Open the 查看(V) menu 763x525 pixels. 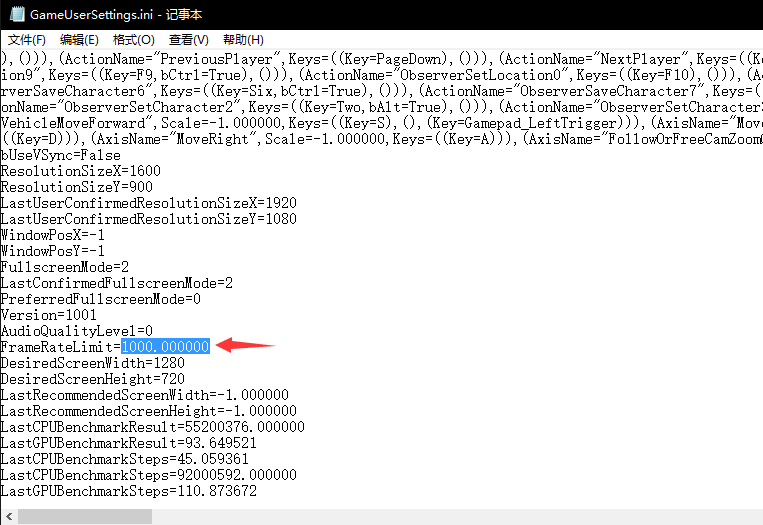pyautogui.click(x=189, y=40)
